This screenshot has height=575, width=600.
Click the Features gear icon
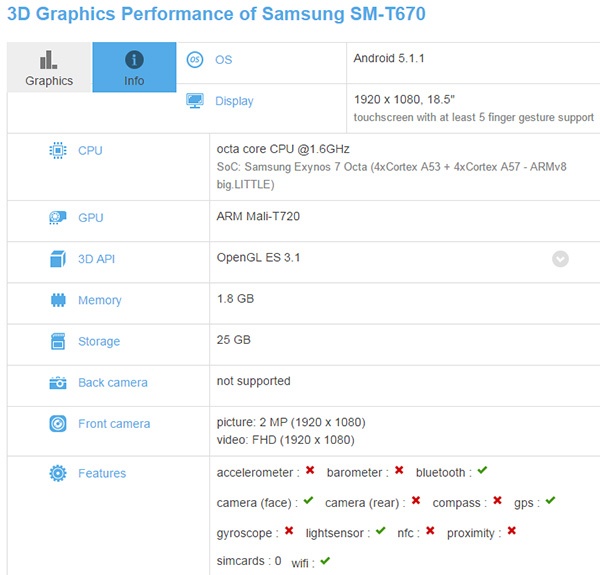(58, 473)
